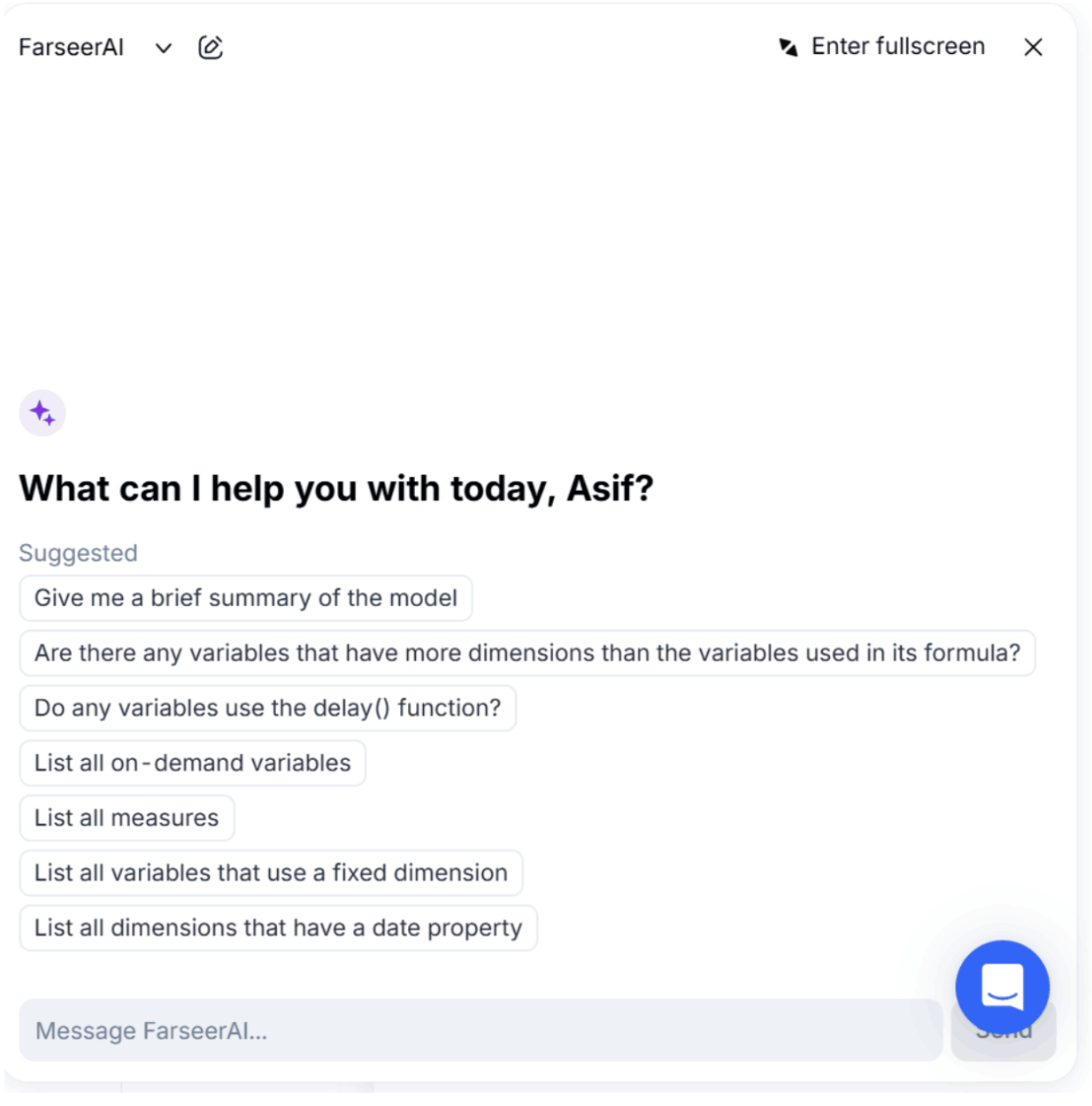Click the Suggested section label
This screenshot has width=1092, height=1106.
pyautogui.click(x=78, y=553)
